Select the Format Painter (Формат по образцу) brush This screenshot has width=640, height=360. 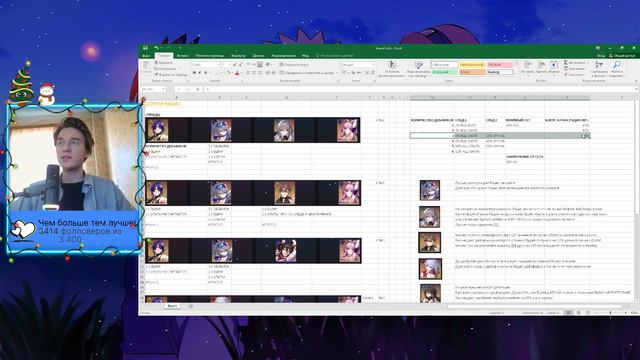[171, 75]
